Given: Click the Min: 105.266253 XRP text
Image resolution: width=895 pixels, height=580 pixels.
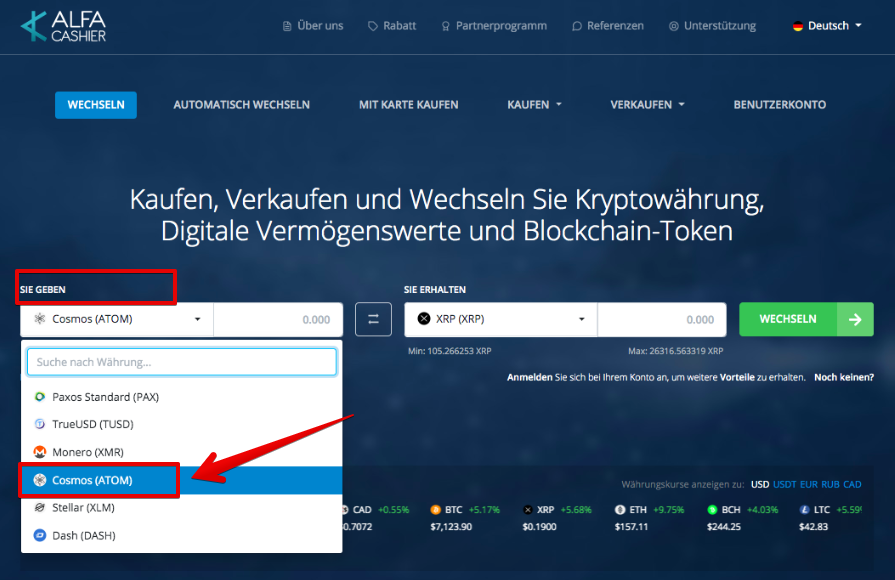Looking at the screenshot, I should click(x=449, y=351).
